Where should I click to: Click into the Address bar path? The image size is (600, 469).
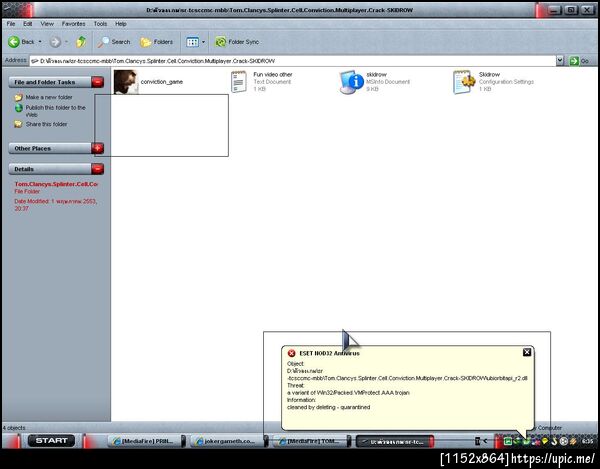click(x=293, y=61)
